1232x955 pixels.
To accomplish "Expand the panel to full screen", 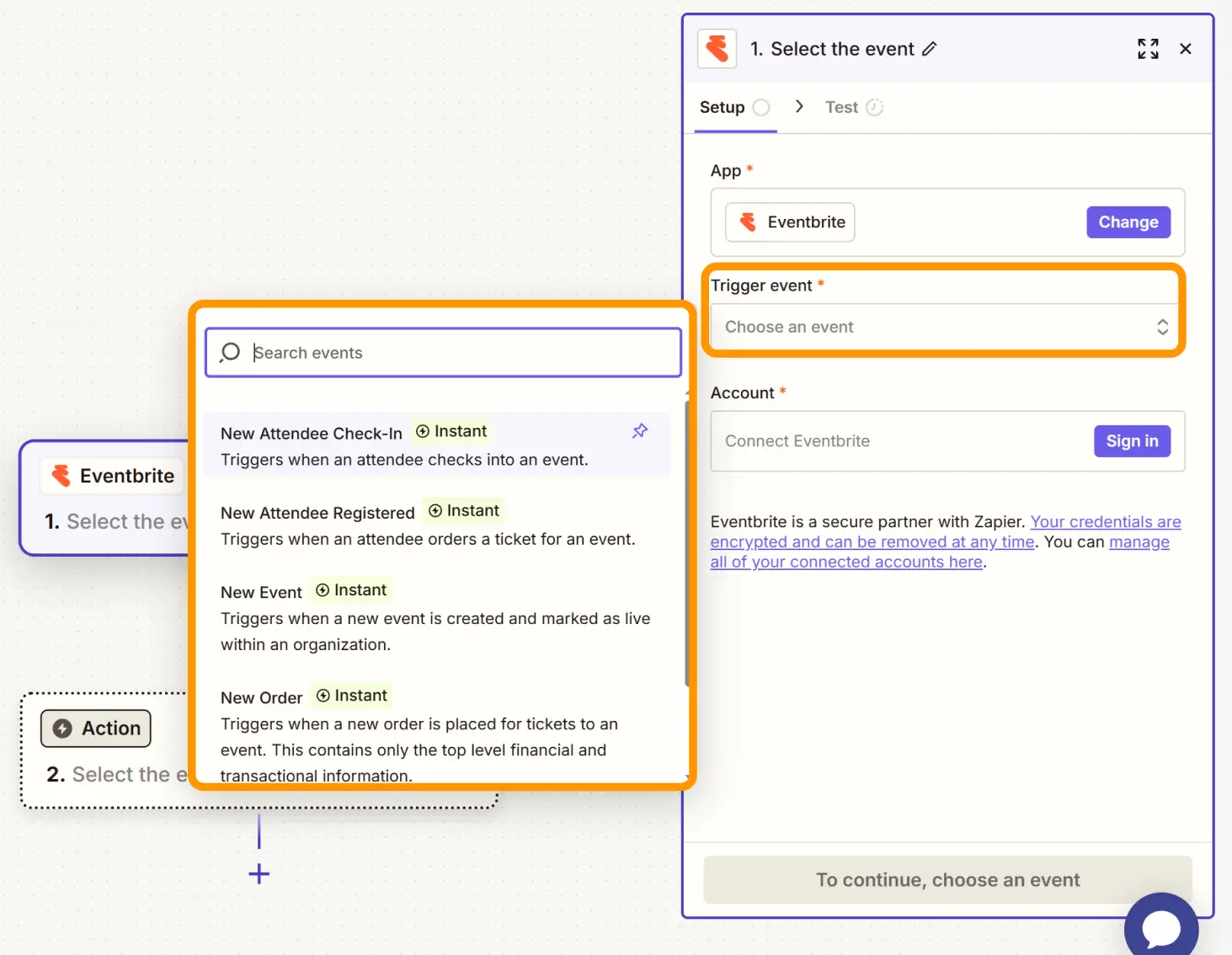I will pos(1148,49).
